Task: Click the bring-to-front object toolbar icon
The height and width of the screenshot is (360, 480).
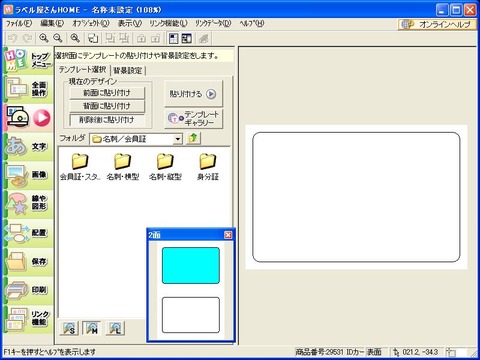Action: 110,38
